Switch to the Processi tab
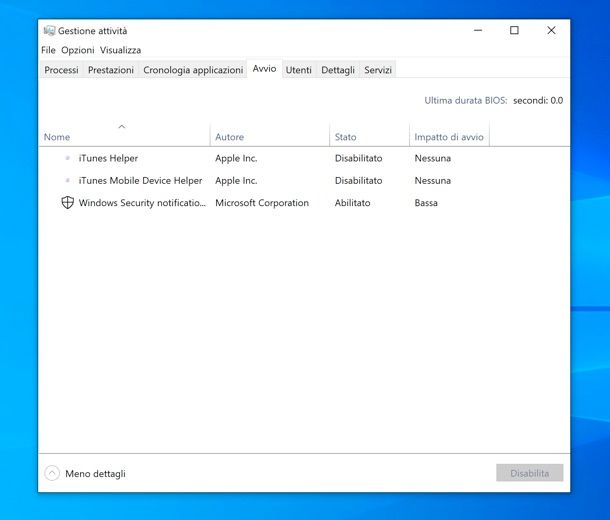 pos(61,70)
